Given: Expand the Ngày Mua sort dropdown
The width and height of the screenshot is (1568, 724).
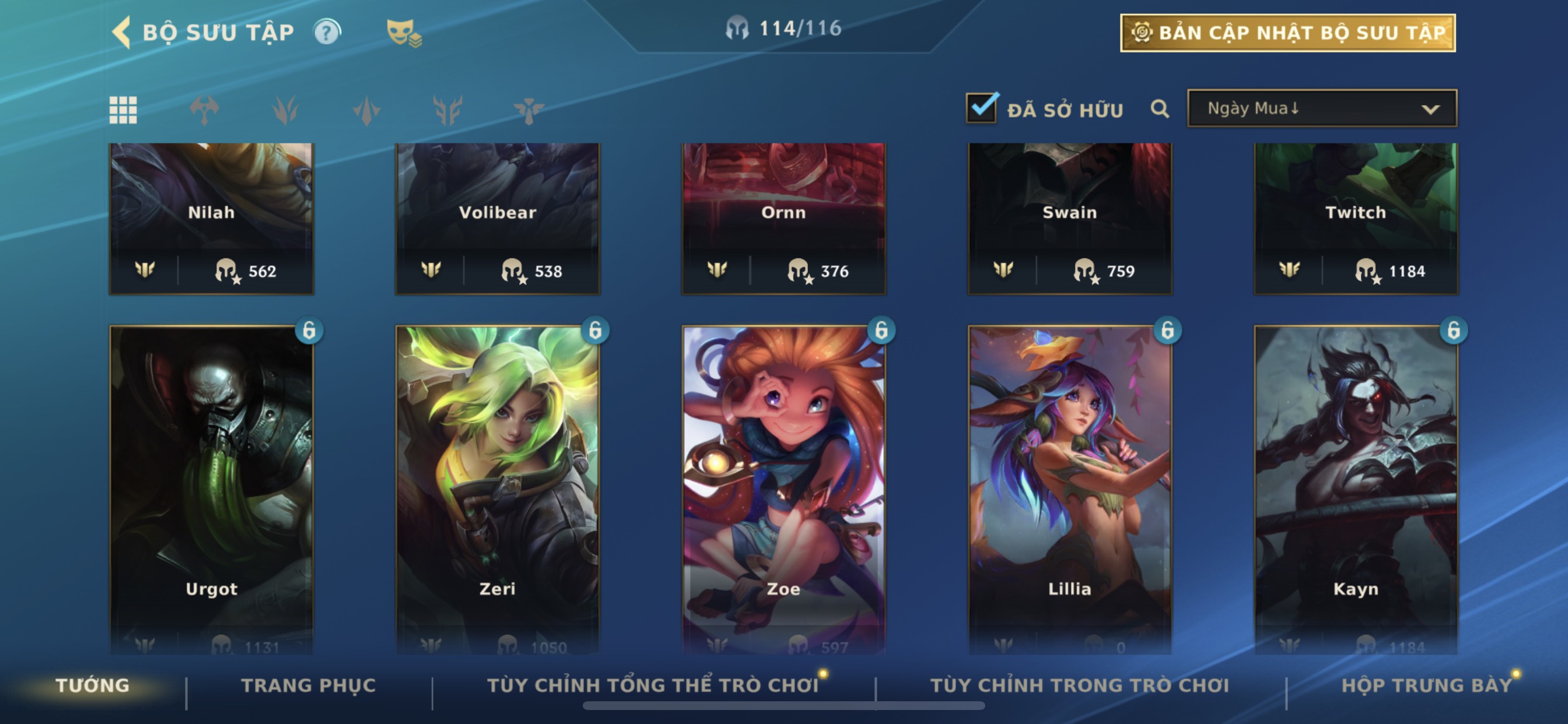Looking at the screenshot, I should coord(1321,108).
